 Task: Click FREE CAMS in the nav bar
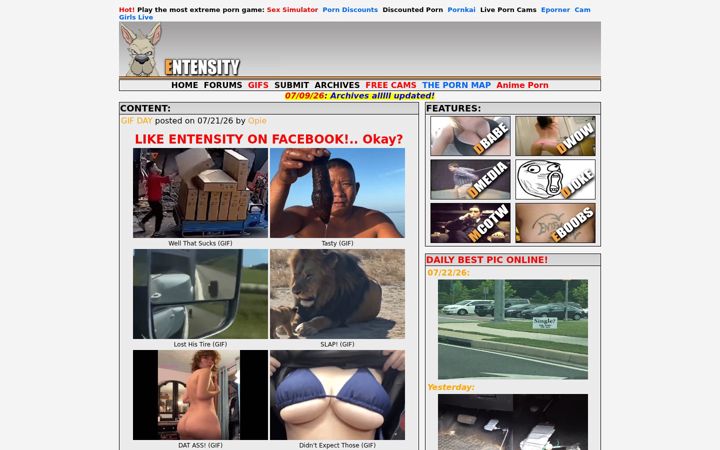pyautogui.click(x=391, y=85)
